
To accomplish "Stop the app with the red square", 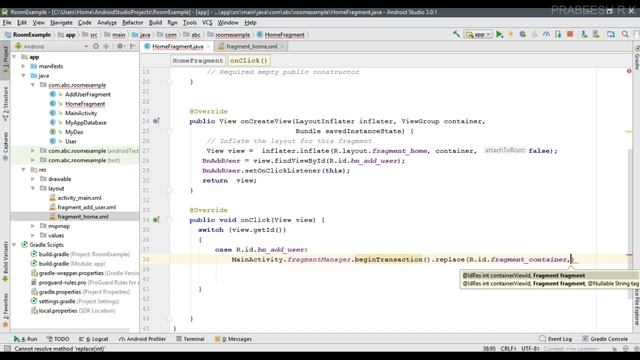I will point(570,34).
